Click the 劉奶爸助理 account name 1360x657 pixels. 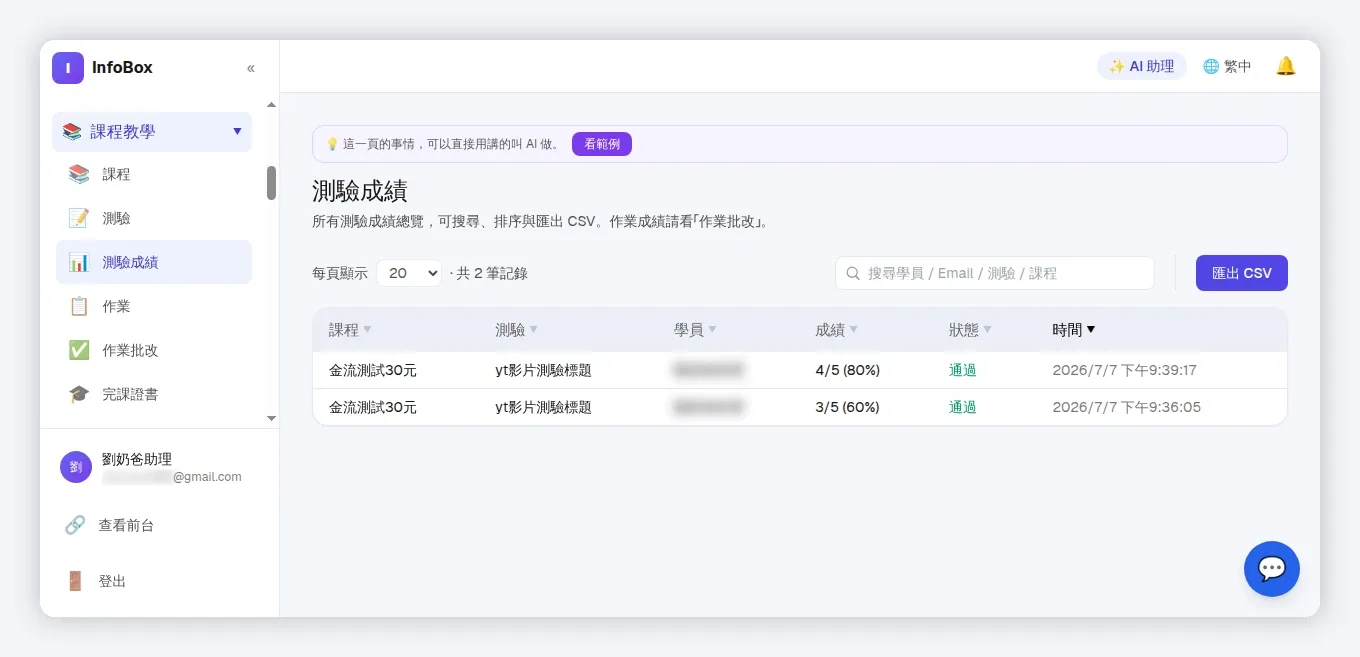(137, 459)
